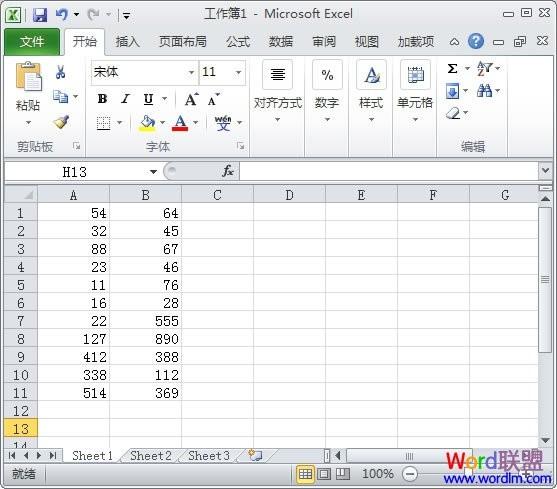The width and height of the screenshot is (557, 489).
Task: Open the font name dropdown showing 宋体
Action: coord(145,72)
